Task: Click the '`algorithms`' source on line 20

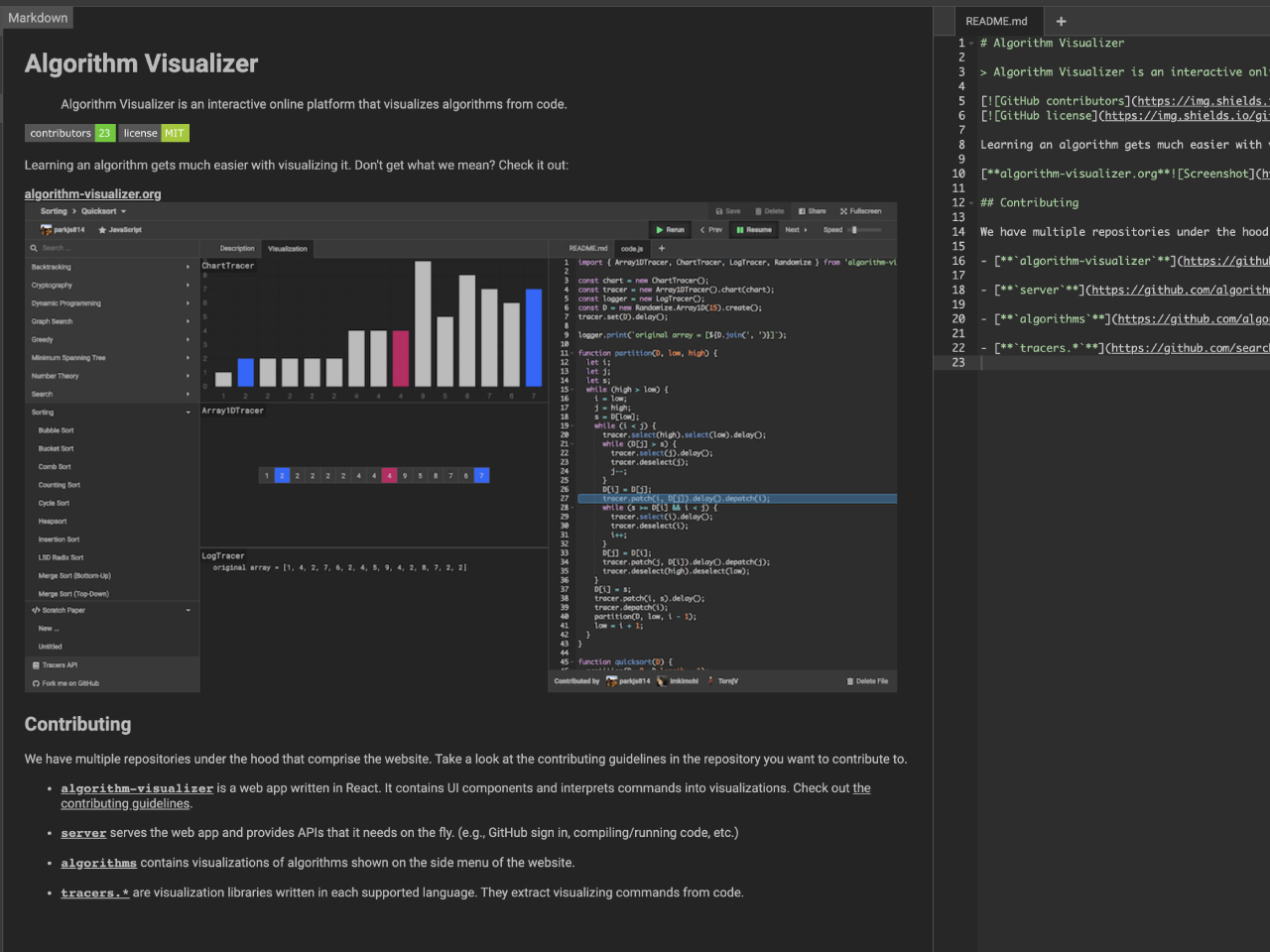Action: (x=1053, y=319)
